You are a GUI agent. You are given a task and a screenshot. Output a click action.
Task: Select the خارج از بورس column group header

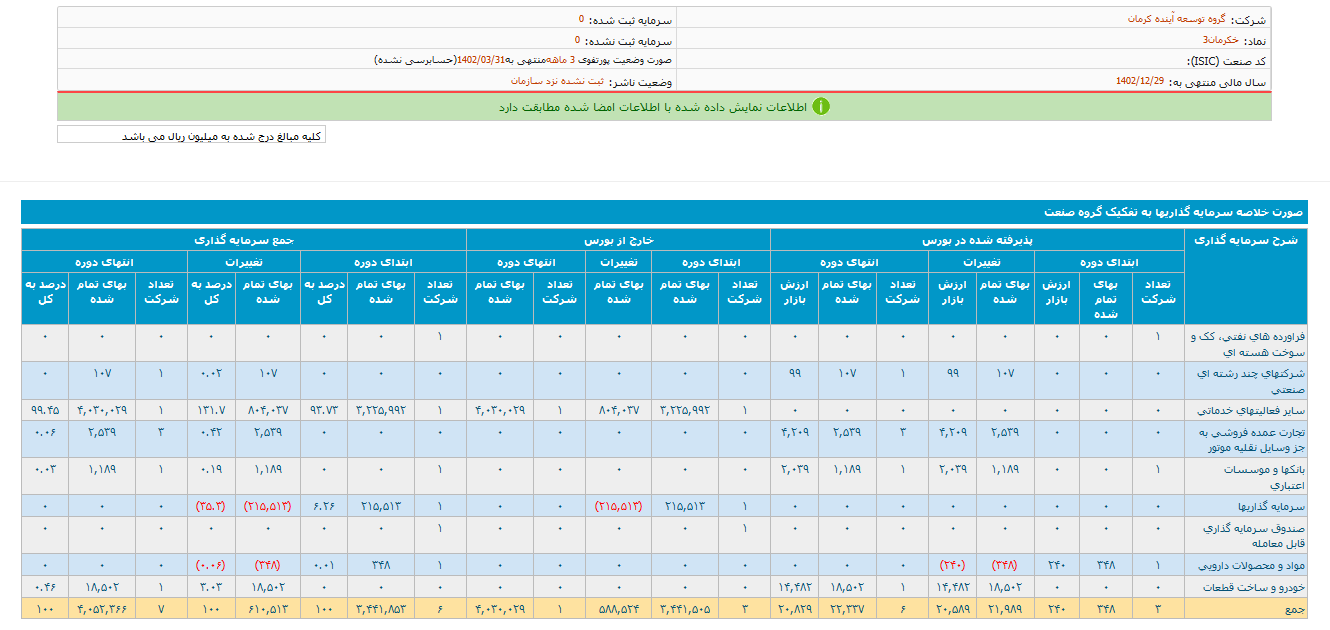click(x=618, y=240)
